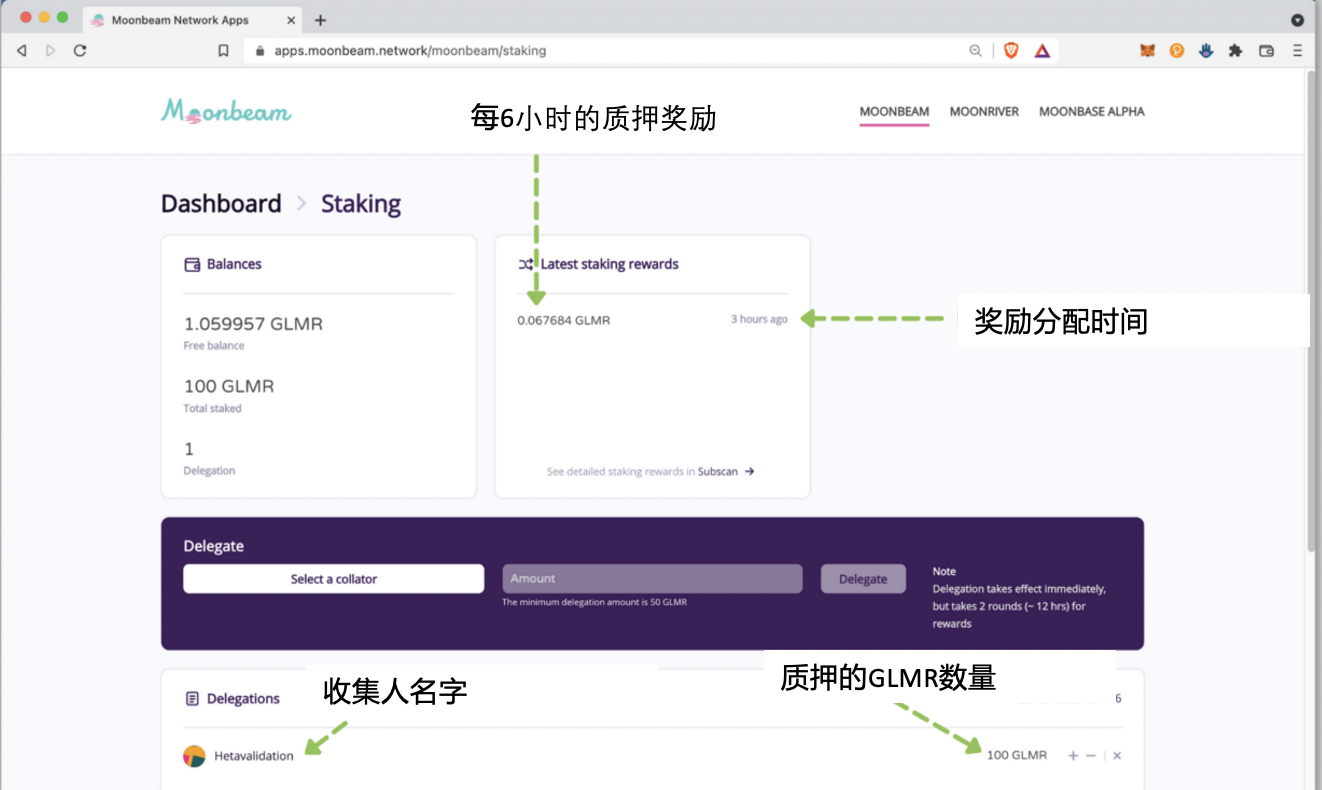Screen dimensions: 1322x790
Task: Open MetaMask fox extension
Action: click(x=1147, y=50)
